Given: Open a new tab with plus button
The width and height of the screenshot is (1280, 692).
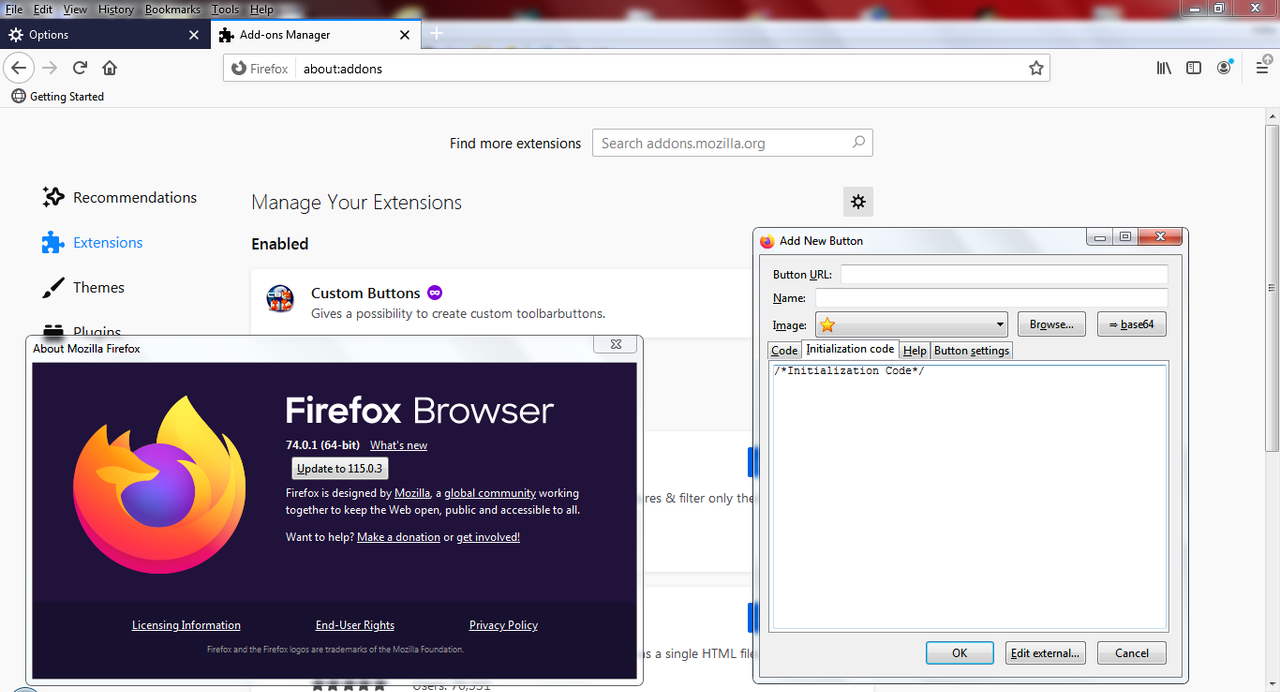Looking at the screenshot, I should click(x=437, y=34).
